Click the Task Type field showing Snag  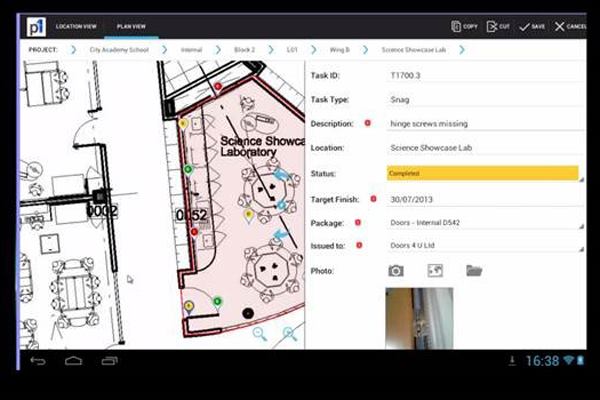tap(485, 100)
